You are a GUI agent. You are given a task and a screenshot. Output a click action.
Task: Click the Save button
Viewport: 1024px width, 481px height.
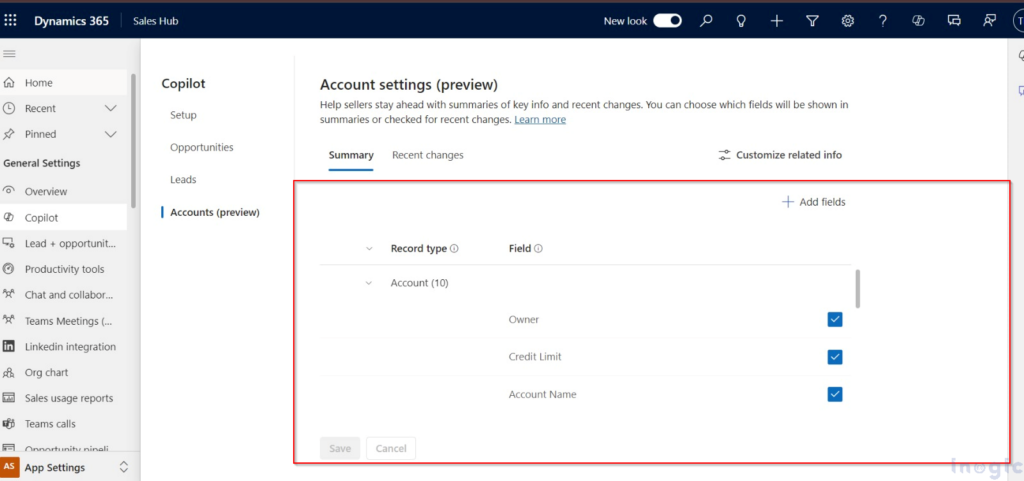340,448
